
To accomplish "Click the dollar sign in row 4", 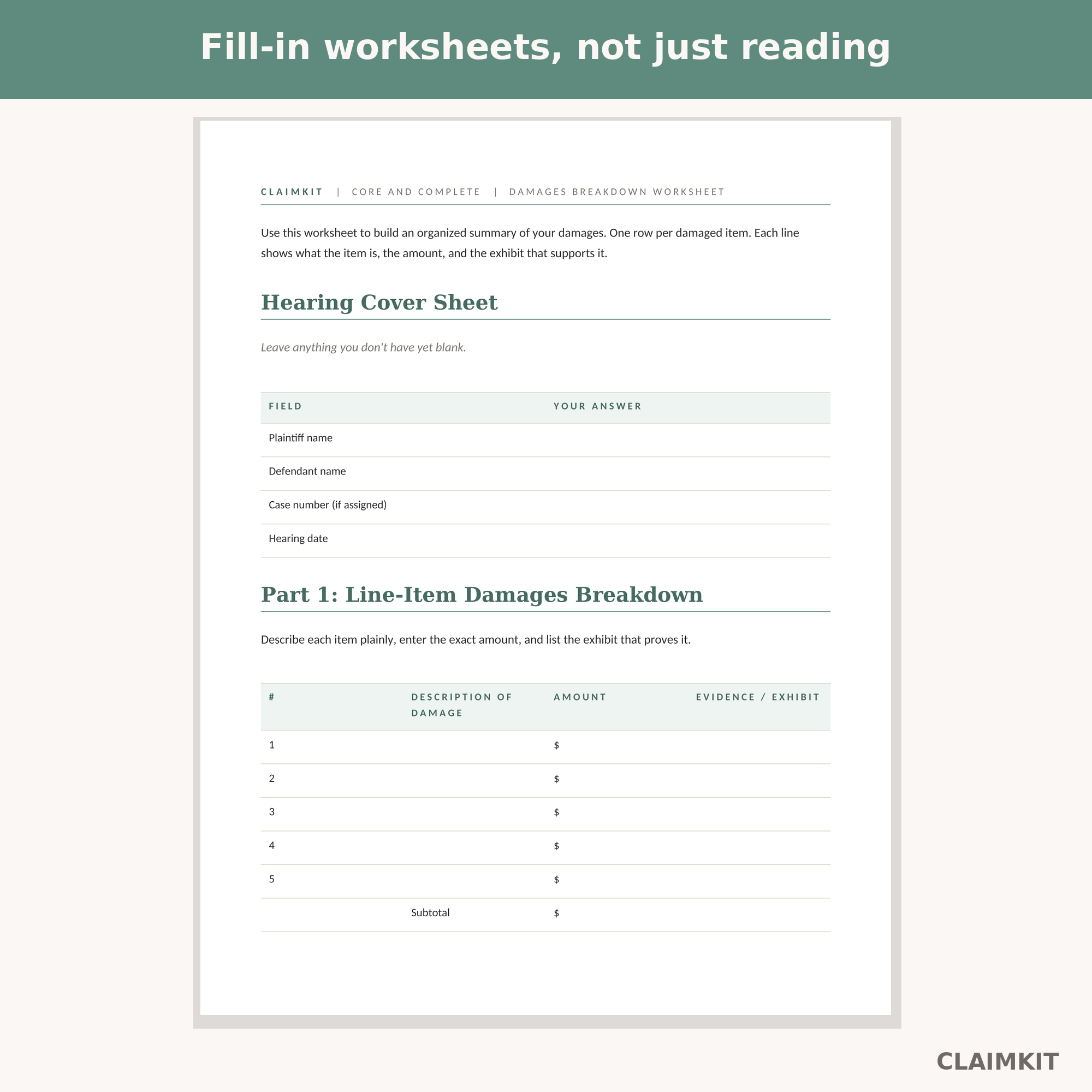I will pos(557,846).
